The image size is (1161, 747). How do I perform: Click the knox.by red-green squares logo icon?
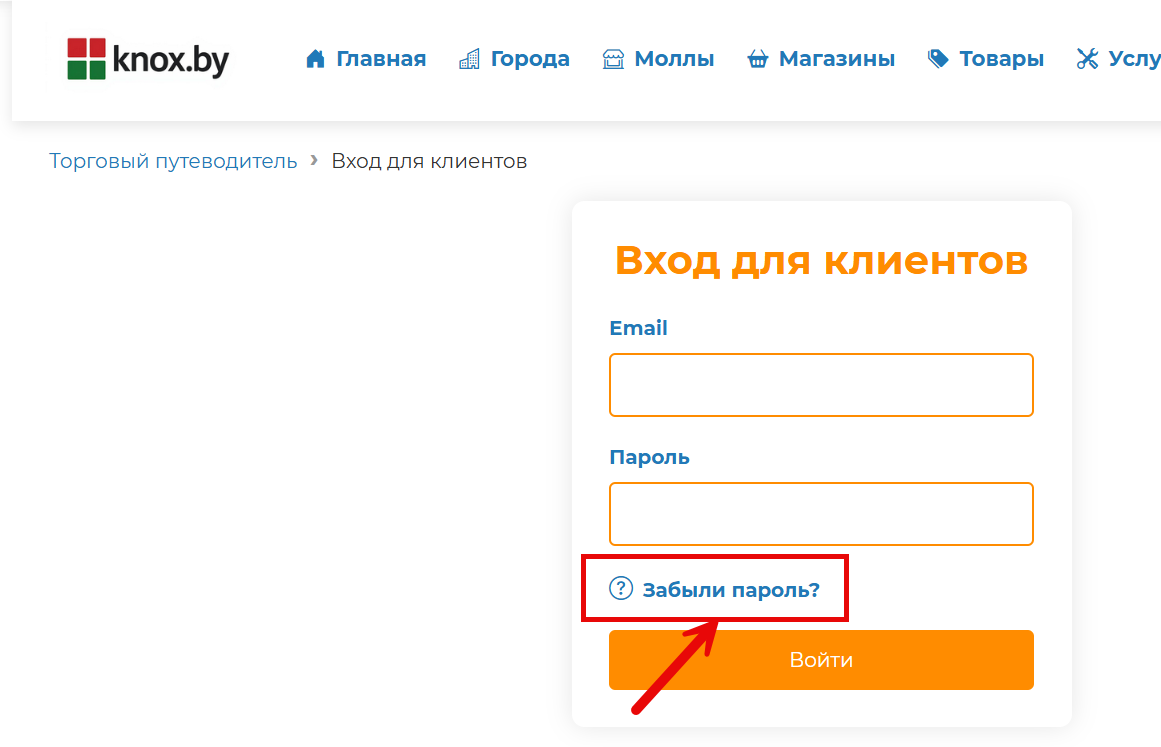[x=86, y=59]
